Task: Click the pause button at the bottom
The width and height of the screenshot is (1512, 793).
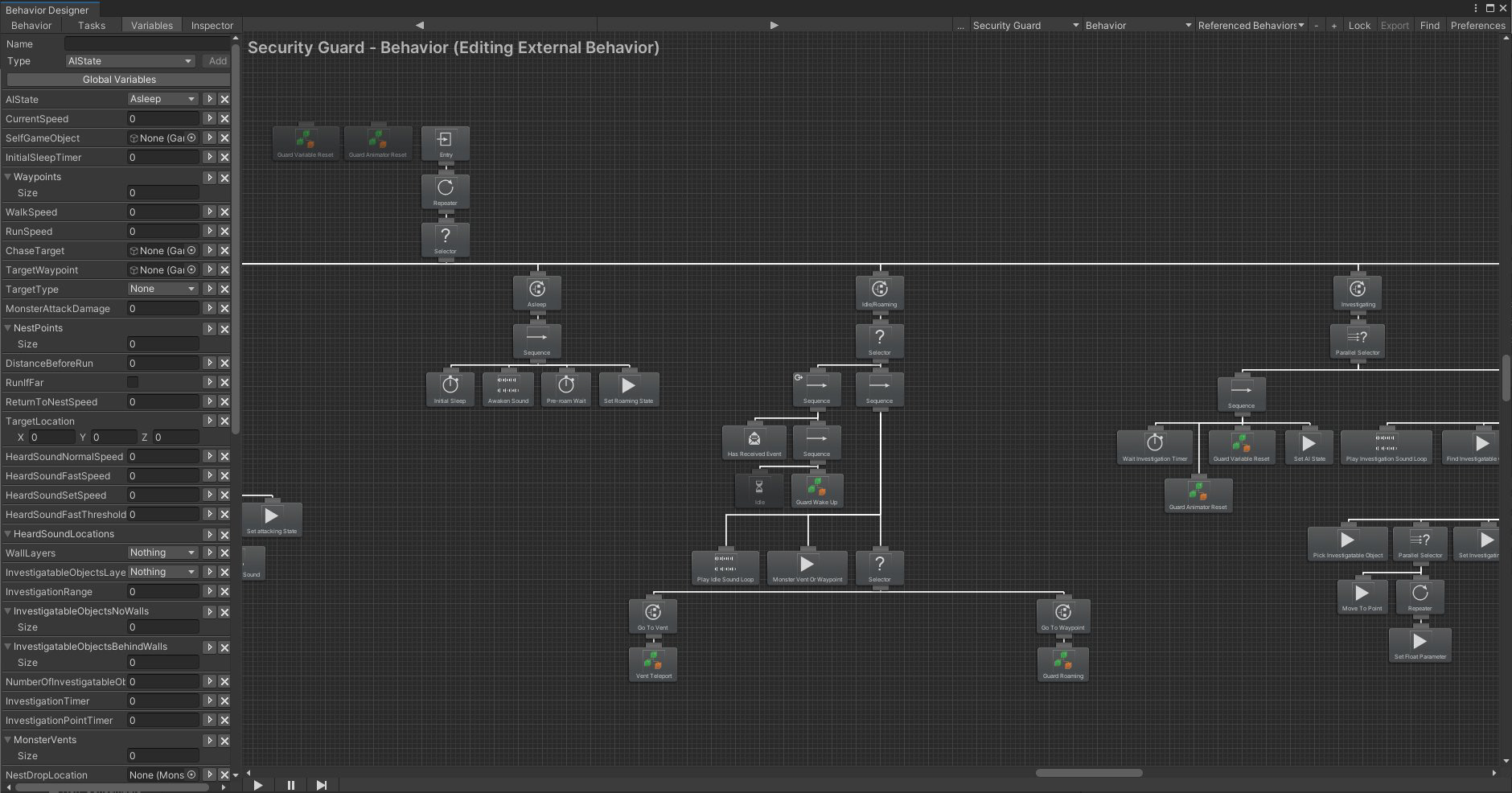Action: [291, 785]
